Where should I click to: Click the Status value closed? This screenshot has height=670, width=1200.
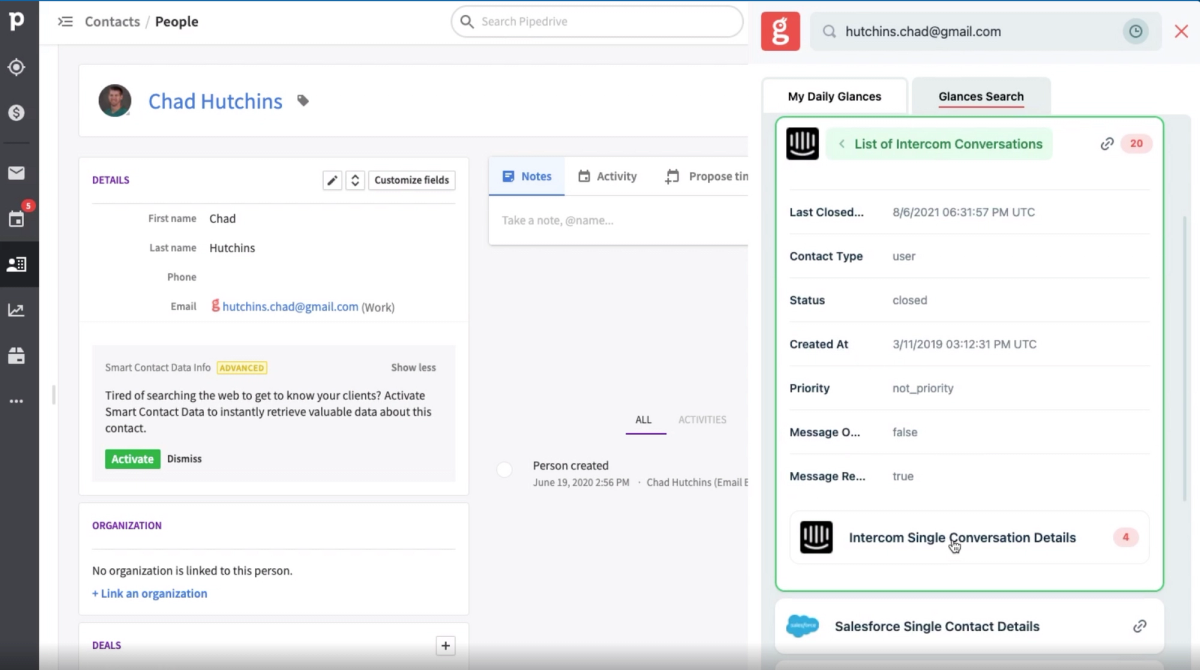click(910, 300)
